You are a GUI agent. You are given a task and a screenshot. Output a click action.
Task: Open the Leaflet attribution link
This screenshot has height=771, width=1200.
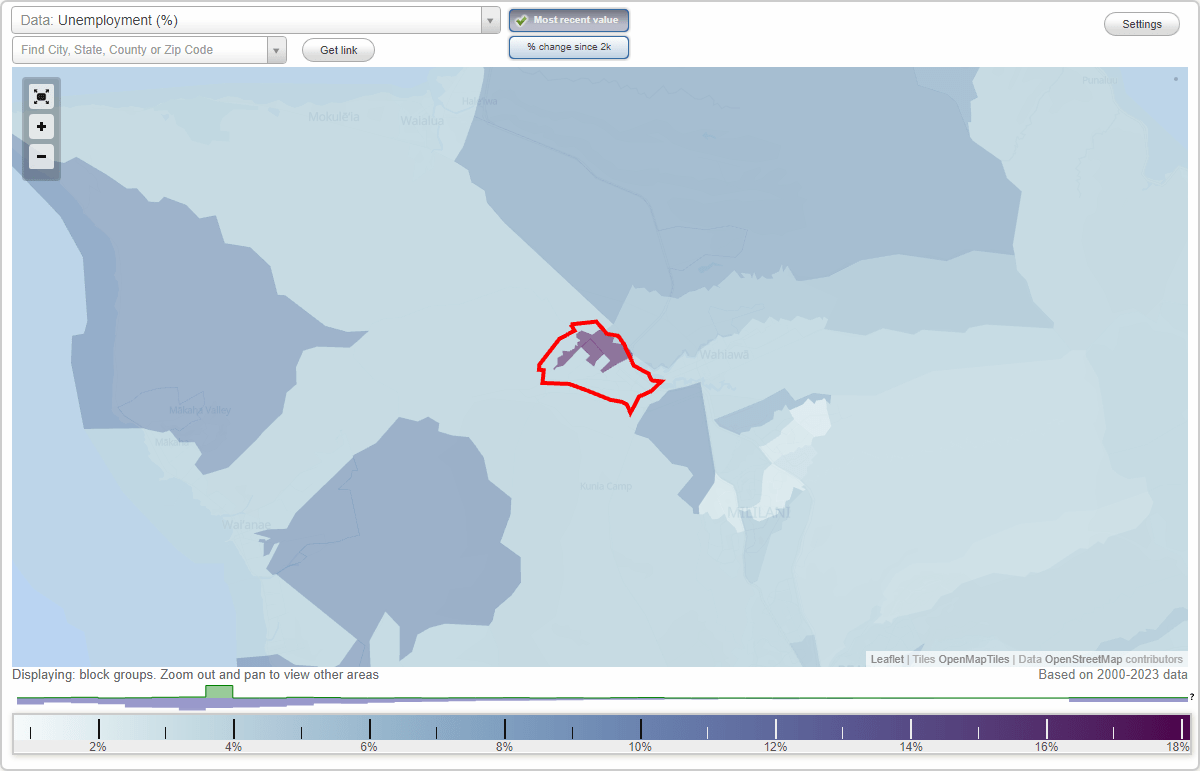pos(887,659)
